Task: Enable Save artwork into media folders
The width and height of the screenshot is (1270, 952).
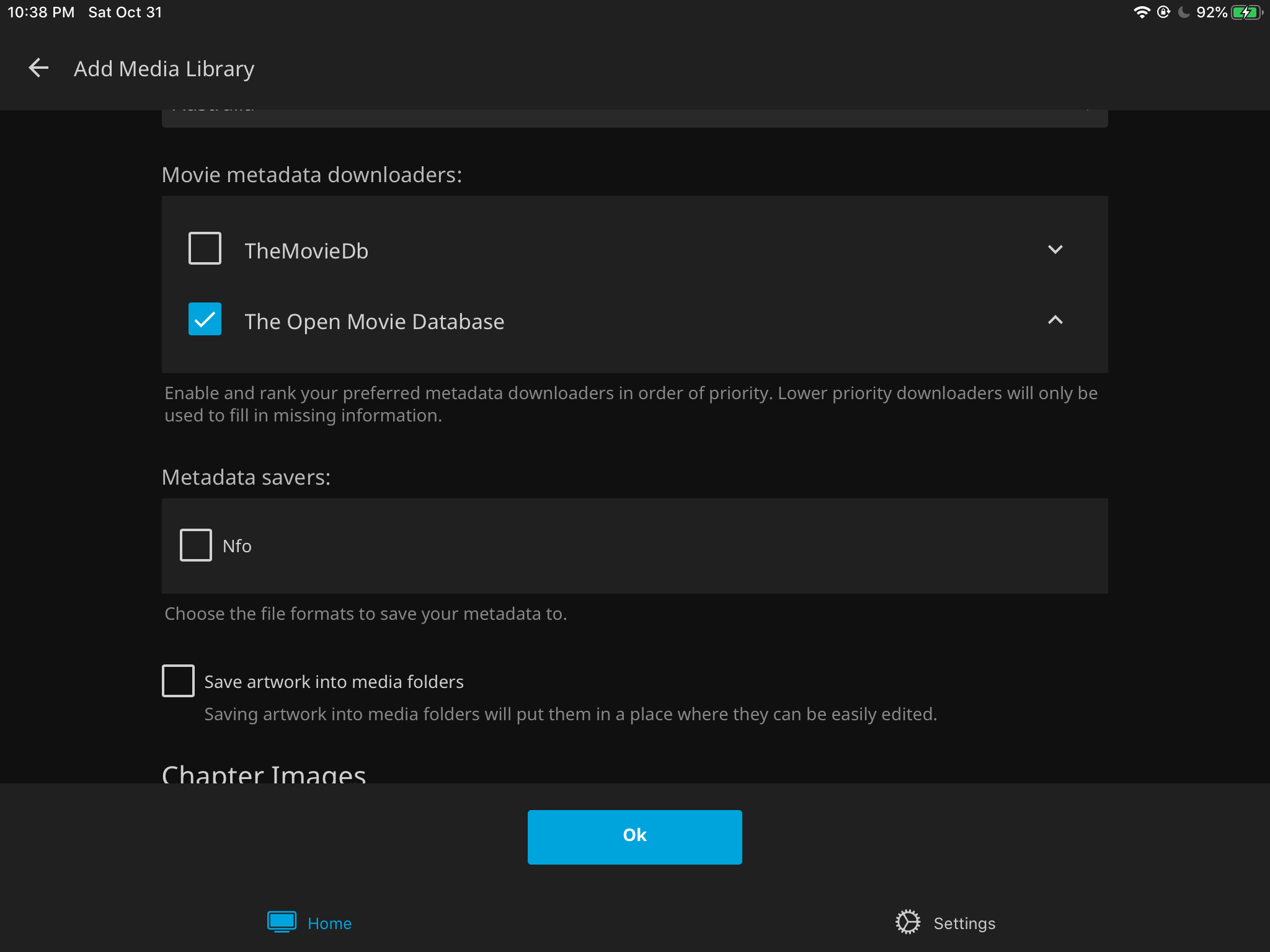Action: point(178,681)
